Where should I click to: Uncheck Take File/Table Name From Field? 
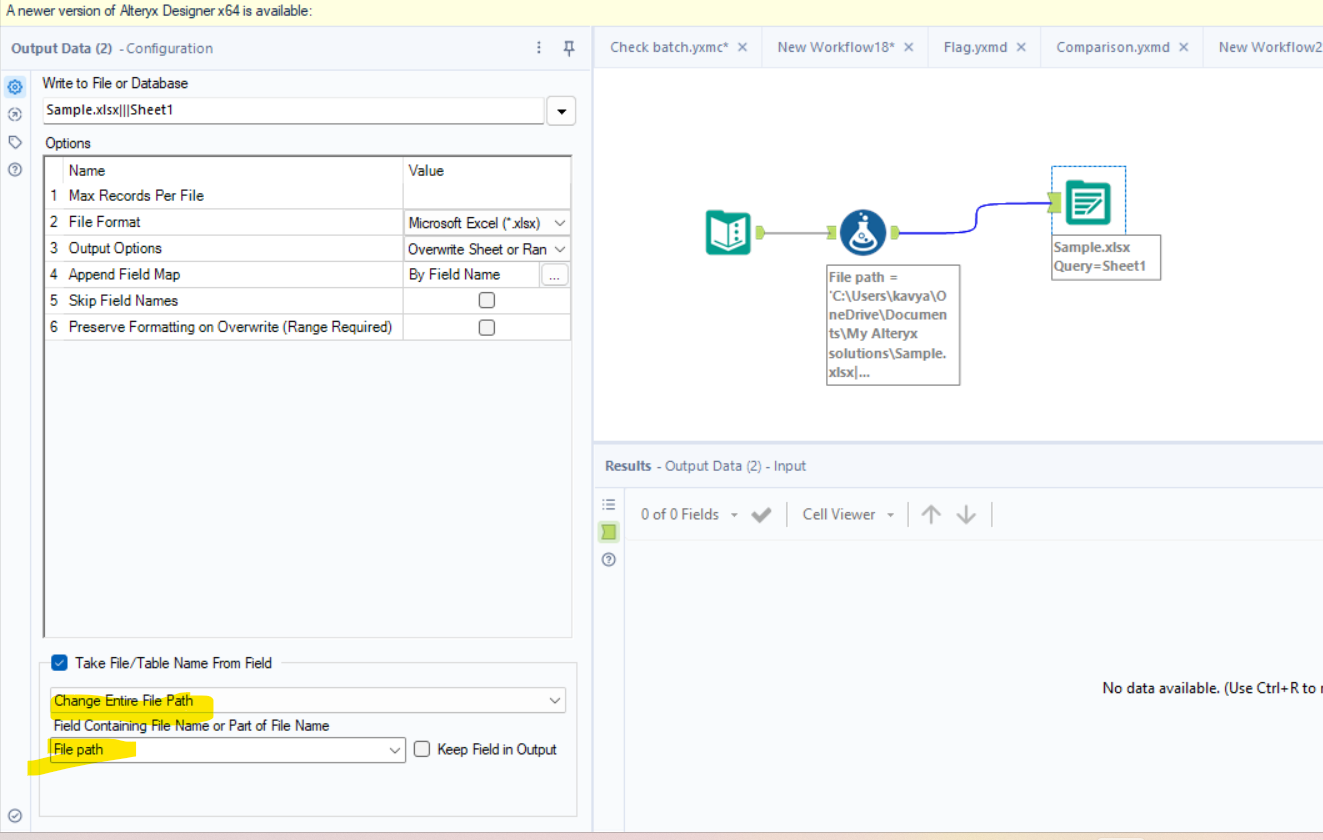pyautogui.click(x=59, y=662)
